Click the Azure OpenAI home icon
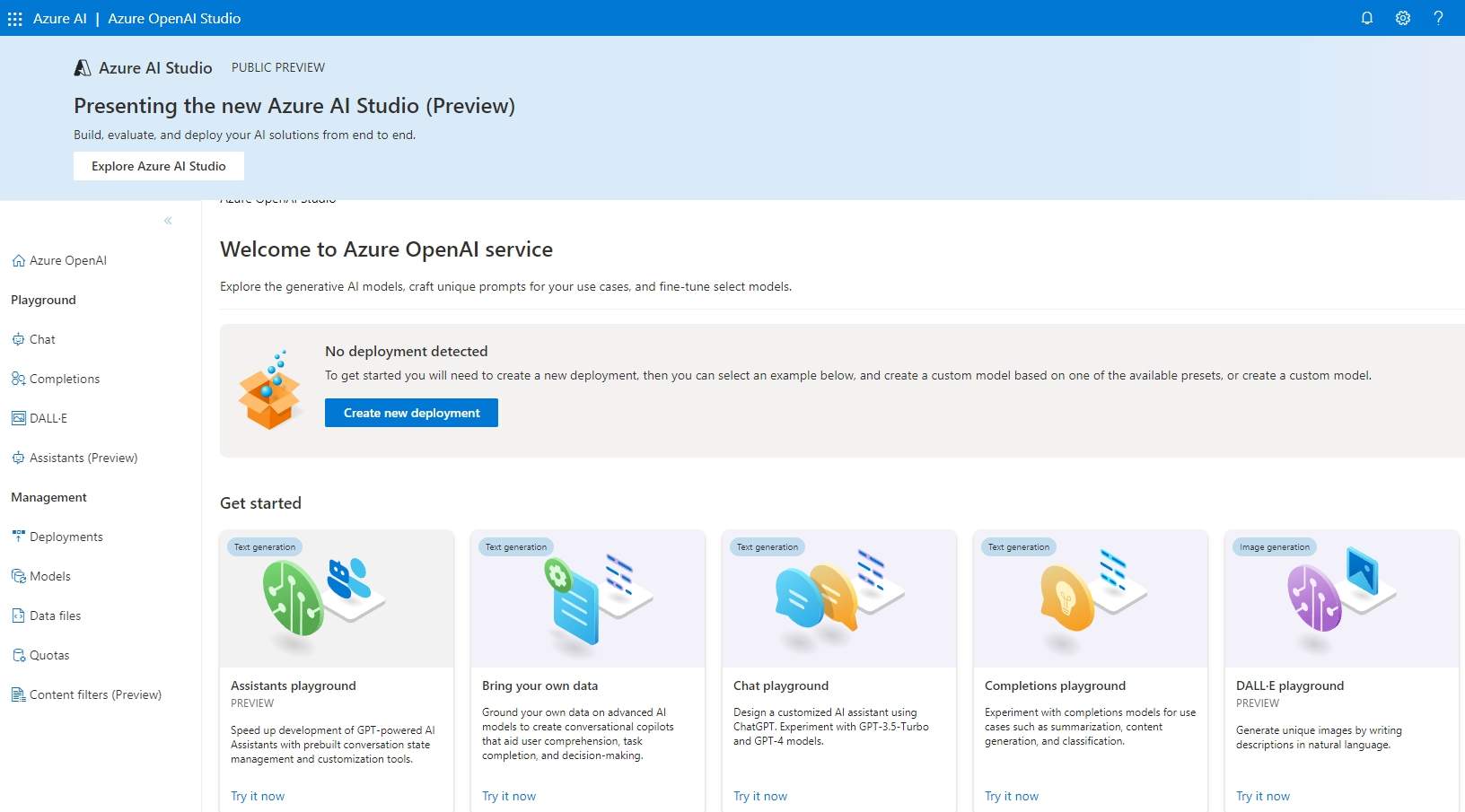Viewport: 1465px width, 812px height. point(19,261)
